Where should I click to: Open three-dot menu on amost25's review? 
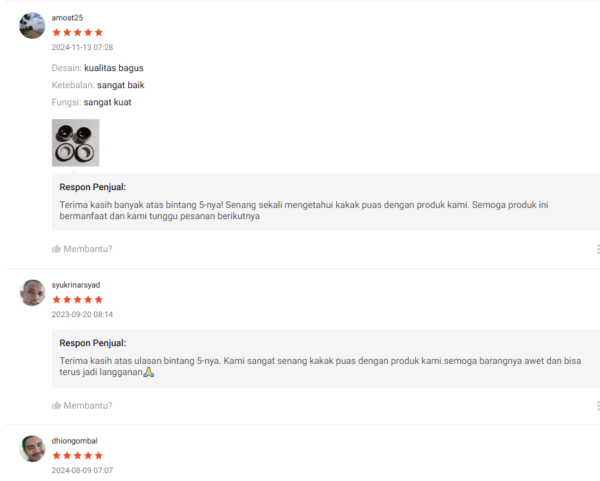point(598,249)
